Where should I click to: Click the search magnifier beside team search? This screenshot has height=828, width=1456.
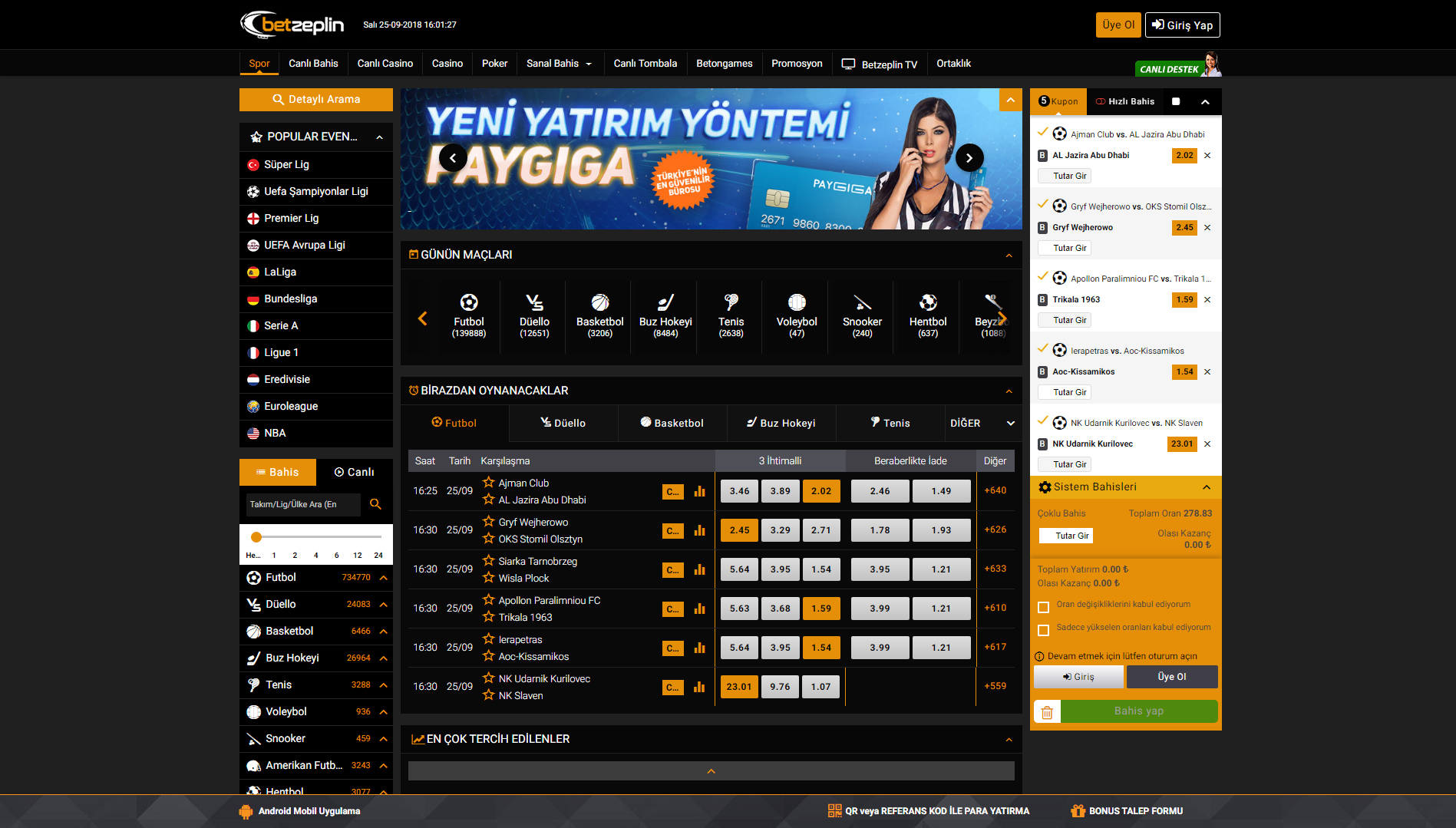(x=375, y=504)
